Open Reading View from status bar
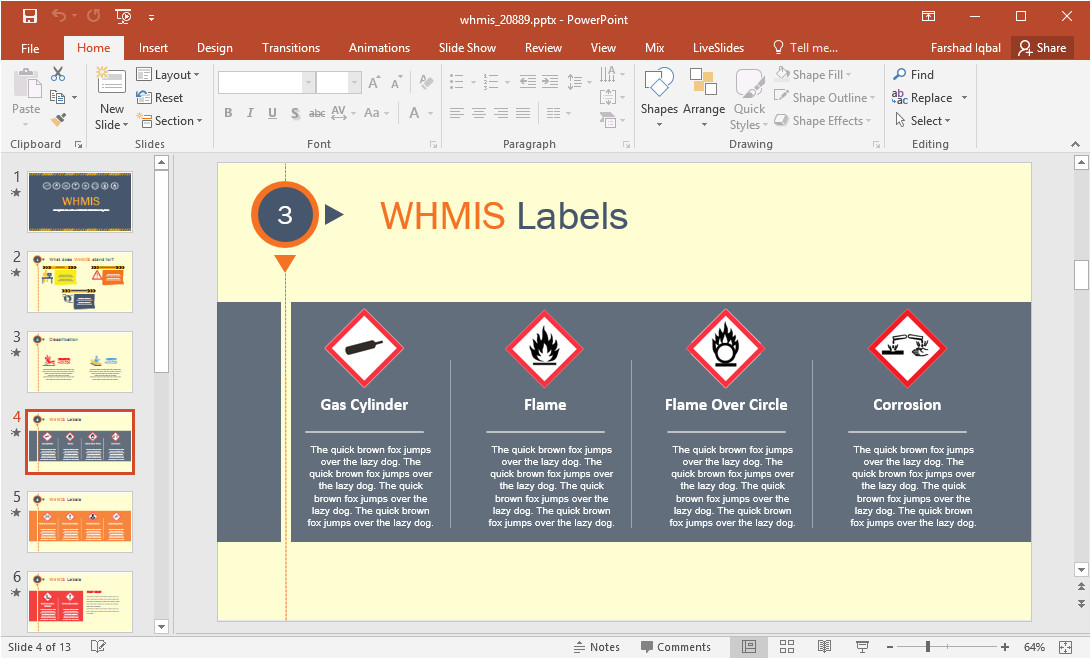Screen dimensions: 1091x659 click(x=824, y=647)
